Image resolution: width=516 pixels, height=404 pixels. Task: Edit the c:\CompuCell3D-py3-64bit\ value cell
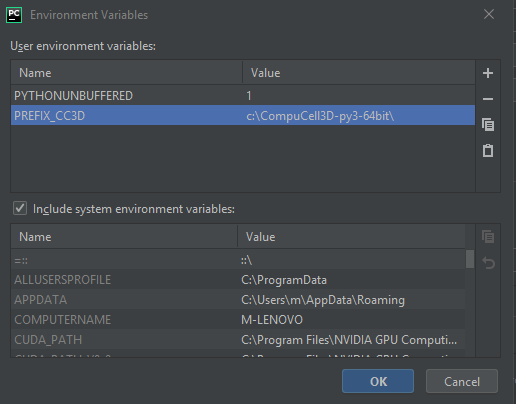(x=359, y=116)
